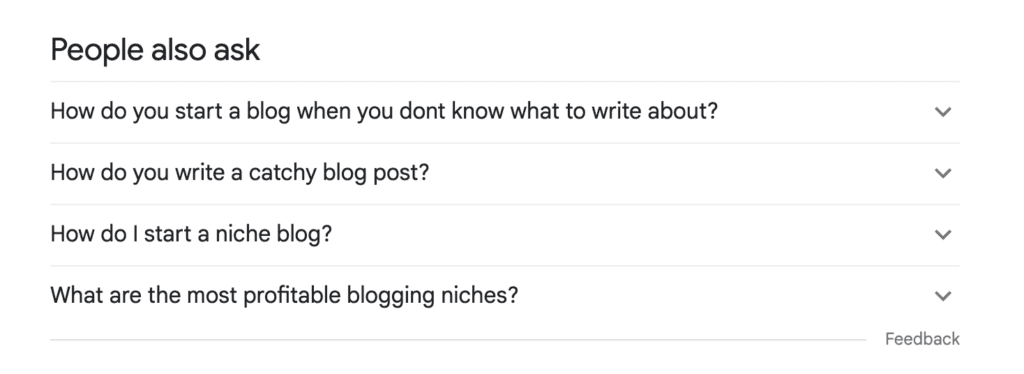Viewport: 1024px width, 374px height.
Task: Show the answer for starting a blog without ideas
Action: coord(505,112)
